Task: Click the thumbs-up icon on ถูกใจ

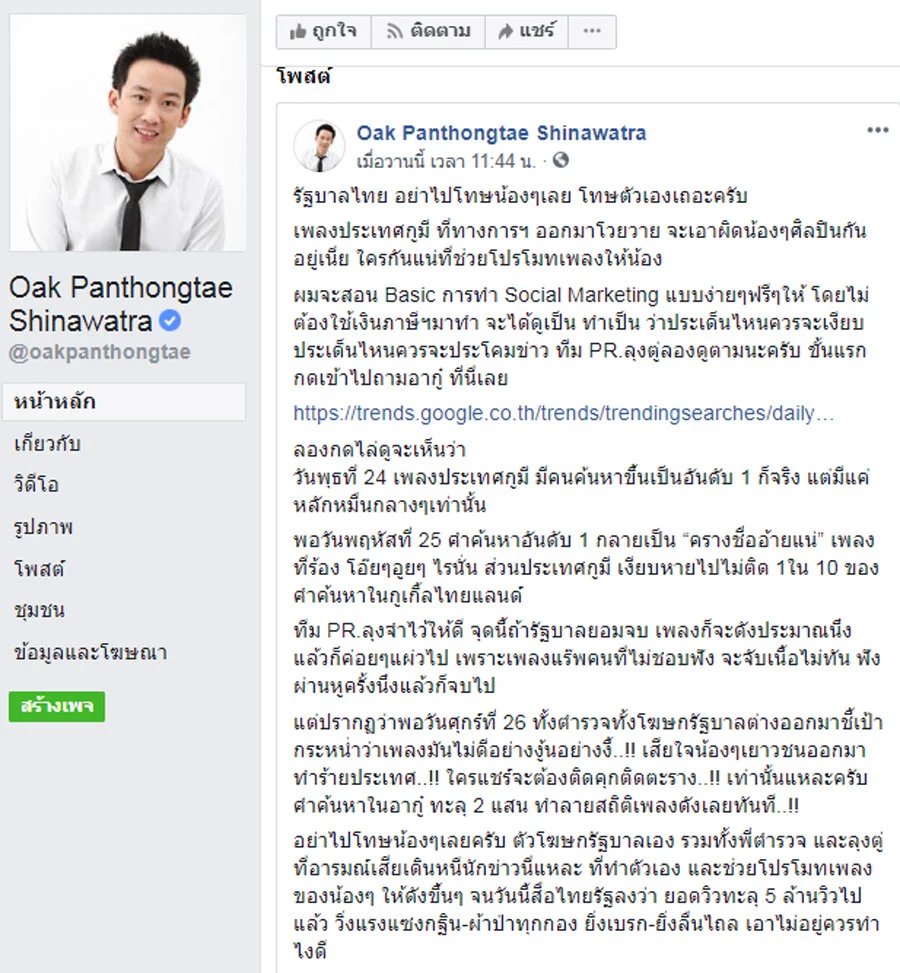Action: point(298,32)
